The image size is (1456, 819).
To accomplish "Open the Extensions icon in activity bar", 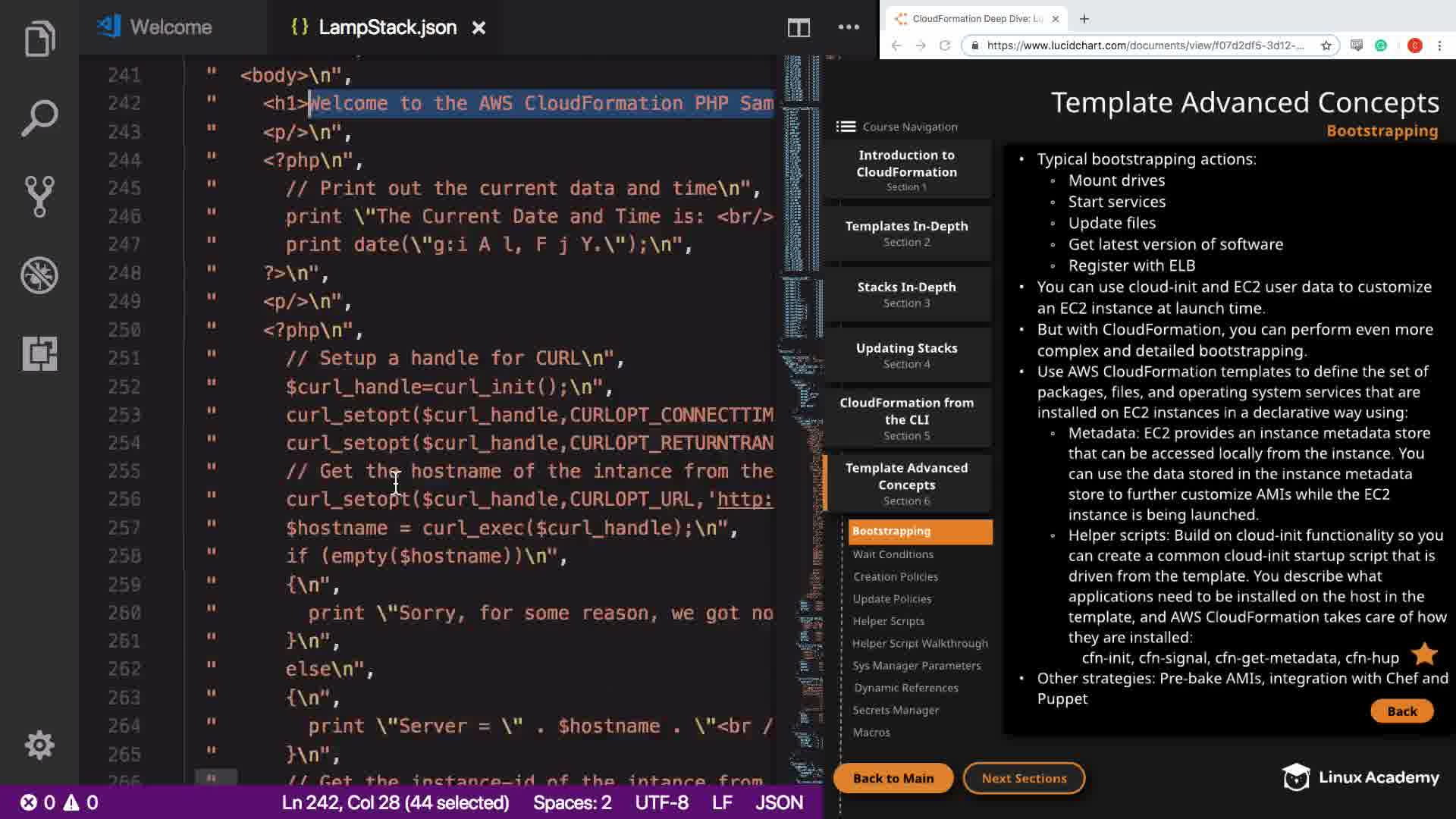I will pos(39,353).
